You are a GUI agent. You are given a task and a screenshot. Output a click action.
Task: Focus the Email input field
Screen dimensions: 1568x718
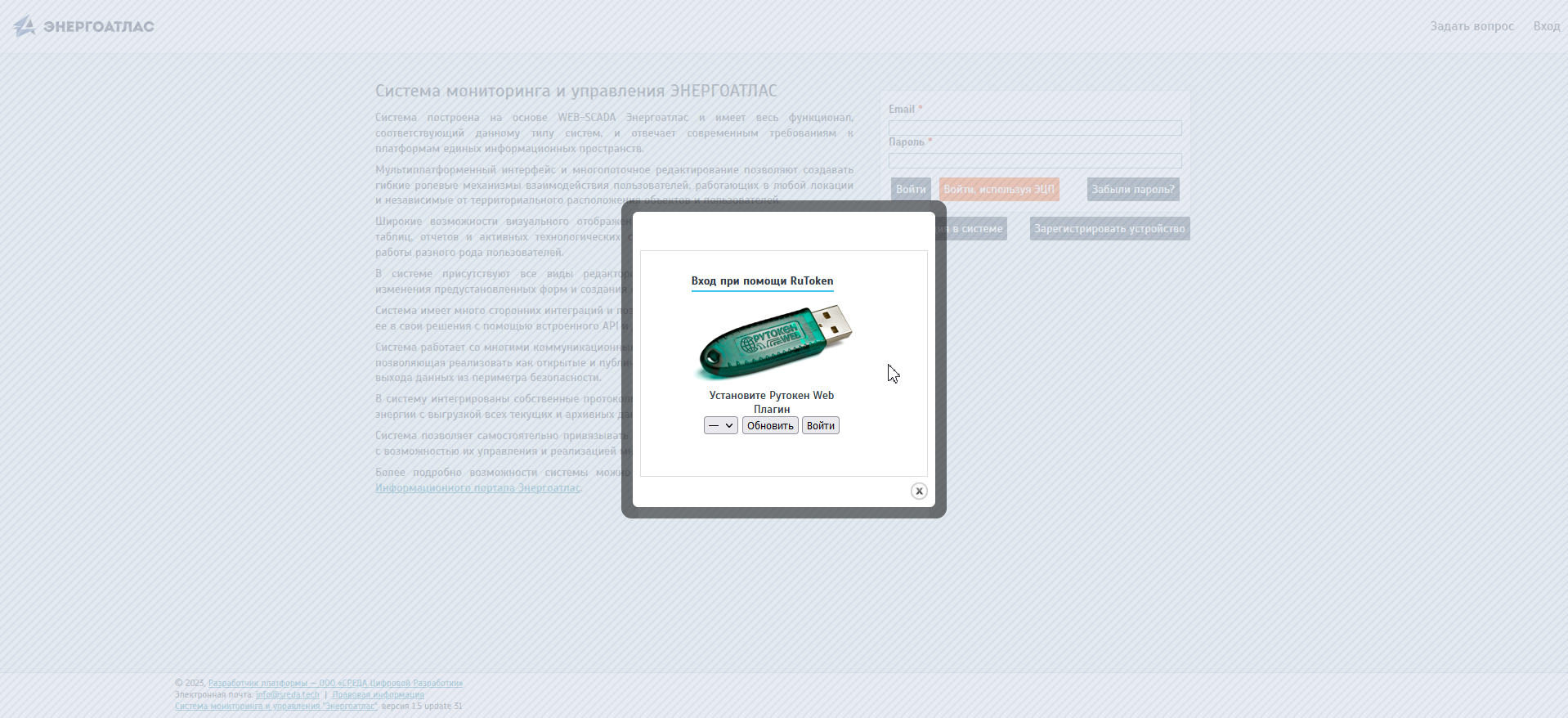click(1035, 128)
